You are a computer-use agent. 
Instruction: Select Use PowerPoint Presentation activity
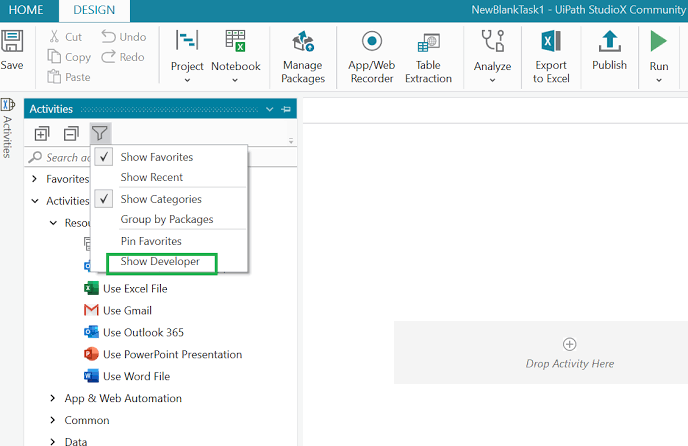172,354
